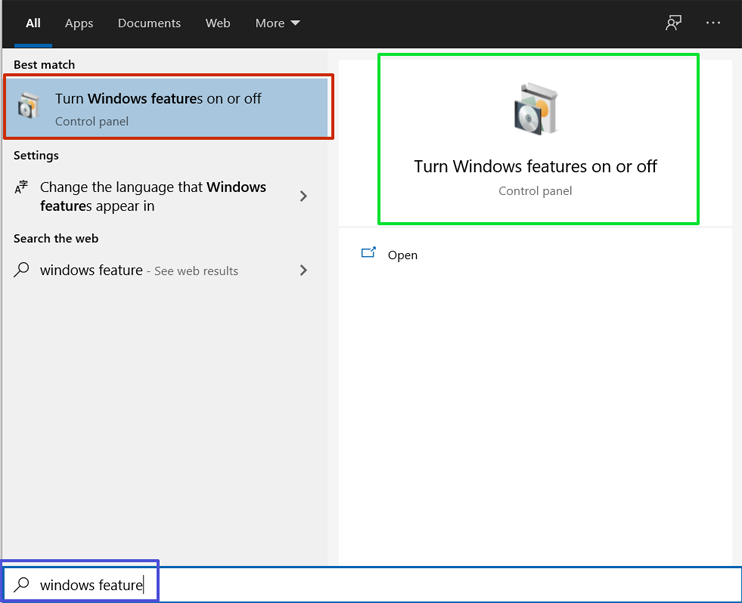Image resolution: width=742 pixels, height=603 pixels.
Task: Click the language settings icon
Action: [x=21, y=187]
